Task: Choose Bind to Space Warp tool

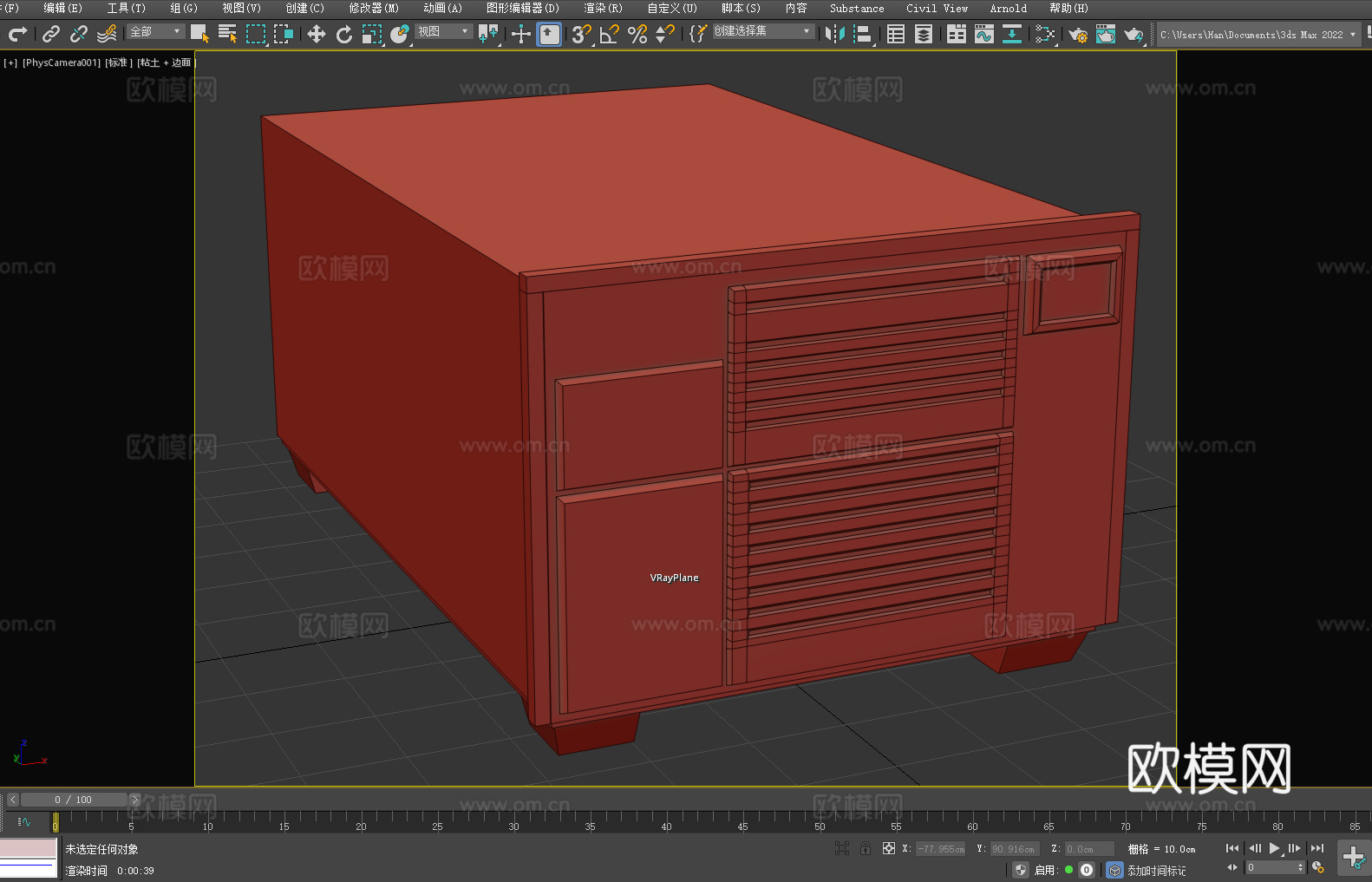Action: click(x=107, y=34)
